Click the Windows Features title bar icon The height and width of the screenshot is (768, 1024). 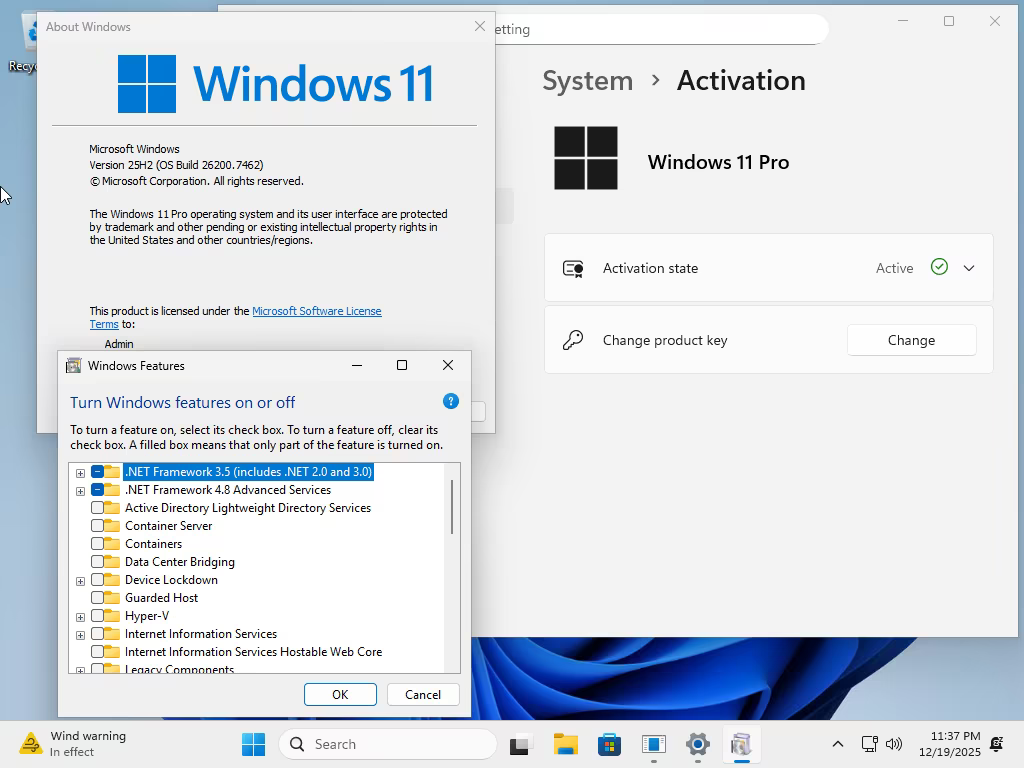tap(74, 366)
